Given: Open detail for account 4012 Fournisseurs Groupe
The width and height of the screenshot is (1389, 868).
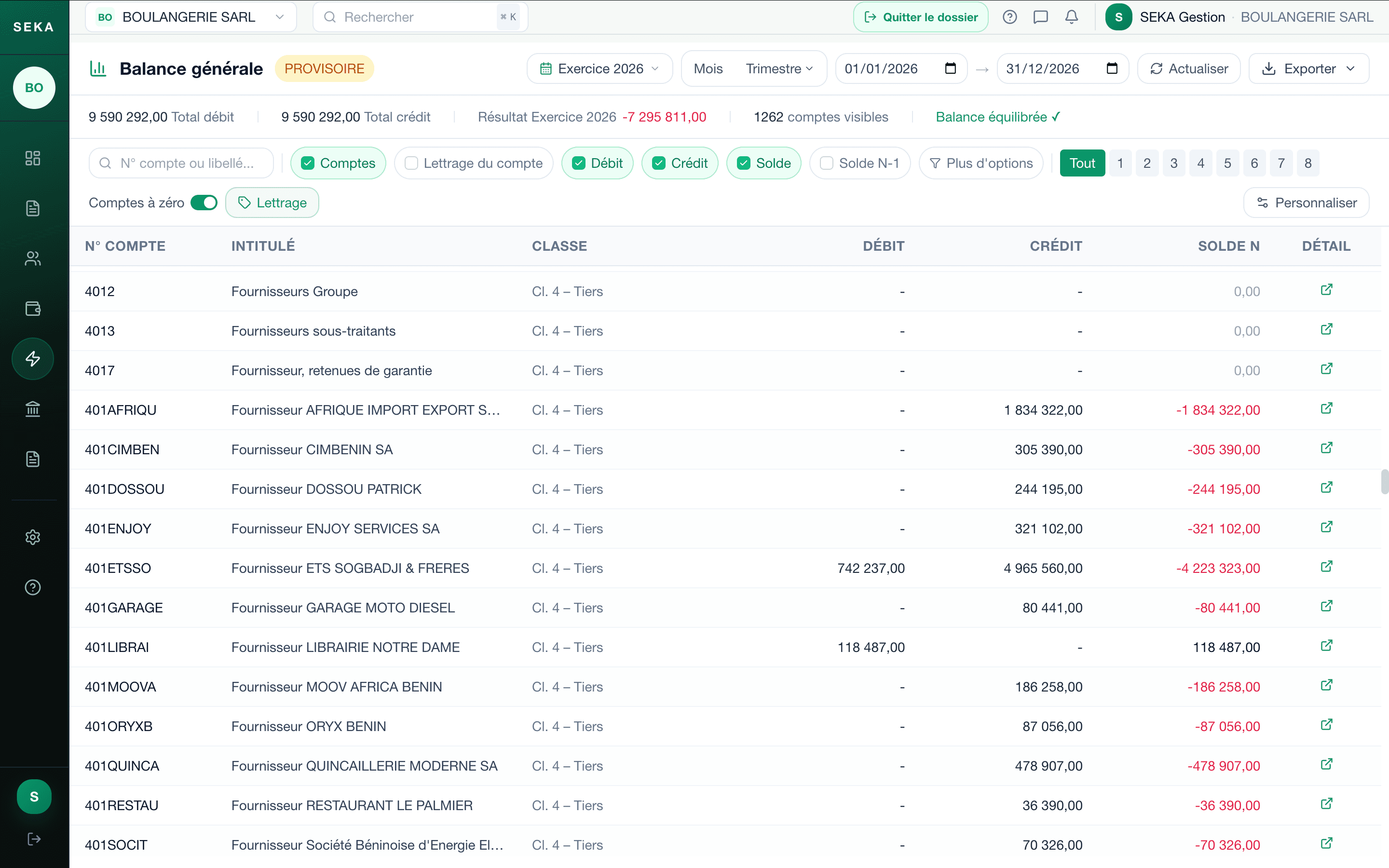Looking at the screenshot, I should click(x=1326, y=290).
